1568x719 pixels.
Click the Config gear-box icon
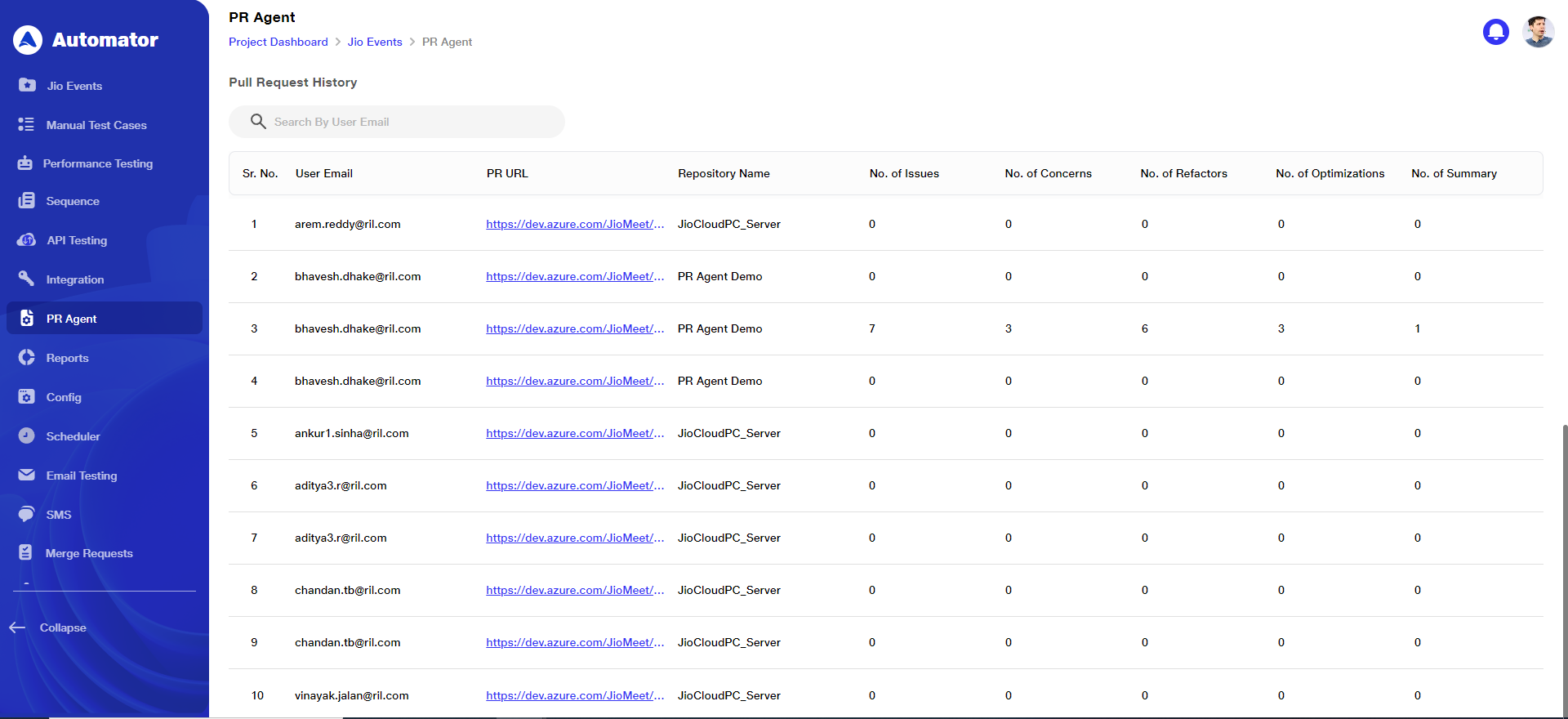click(27, 396)
